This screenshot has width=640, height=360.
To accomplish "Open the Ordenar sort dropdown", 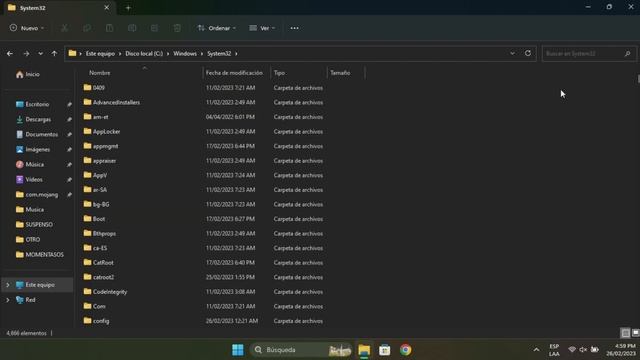I will [x=217, y=28].
